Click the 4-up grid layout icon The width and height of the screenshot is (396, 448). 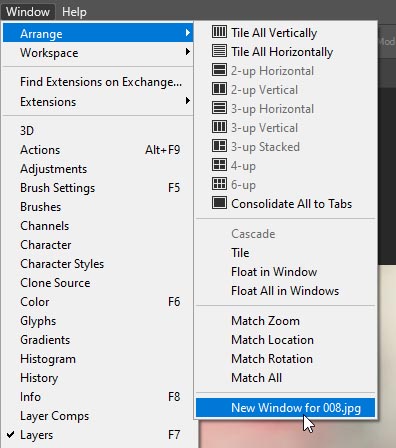pos(219,165)
